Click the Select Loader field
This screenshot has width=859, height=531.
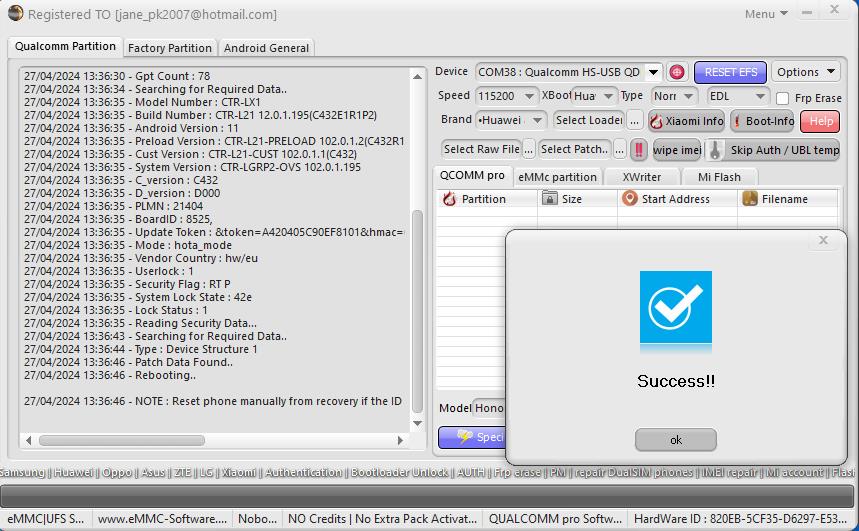coord(589,120)
